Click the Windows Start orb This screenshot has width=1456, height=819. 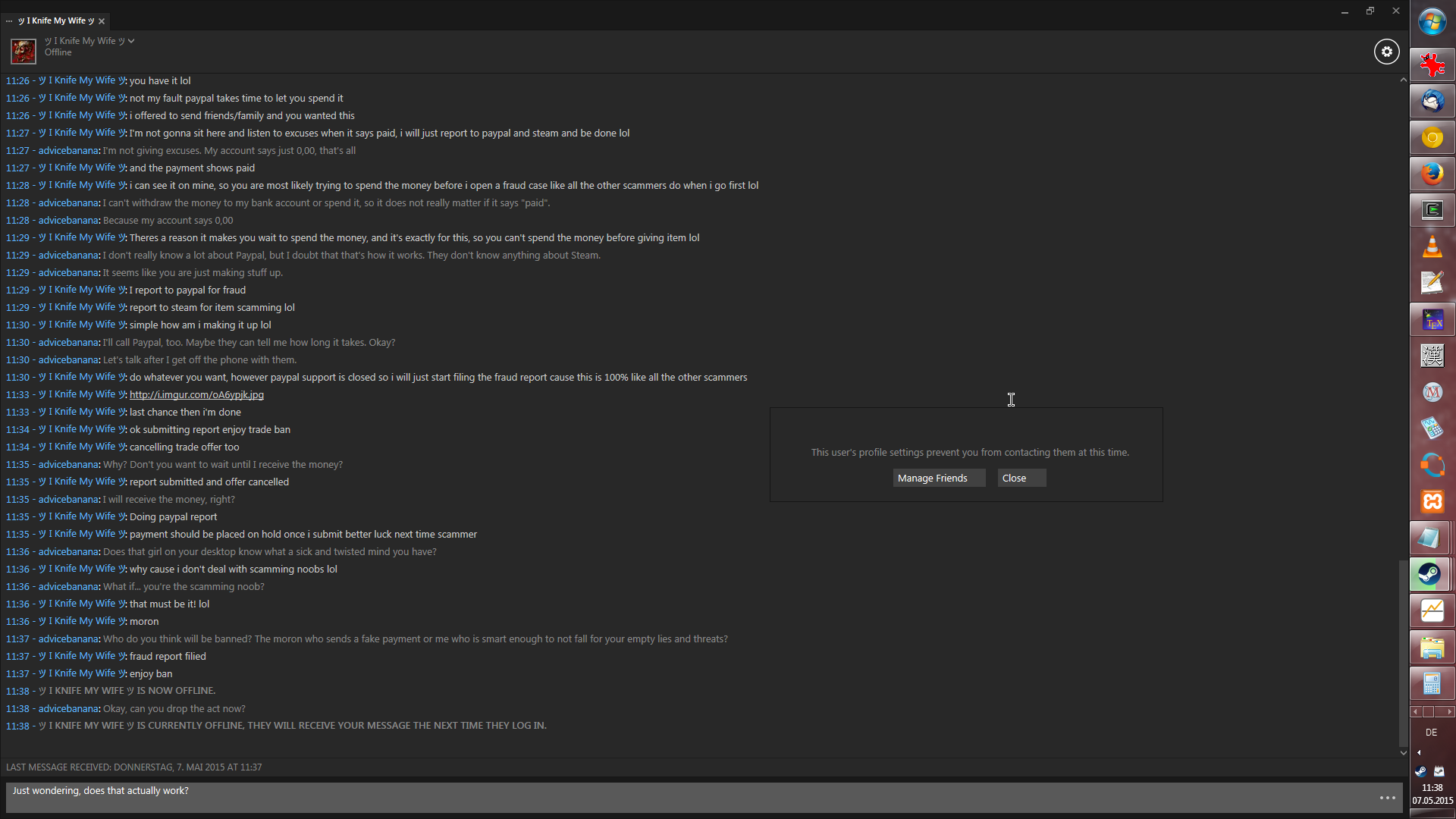pos(1432,23)
